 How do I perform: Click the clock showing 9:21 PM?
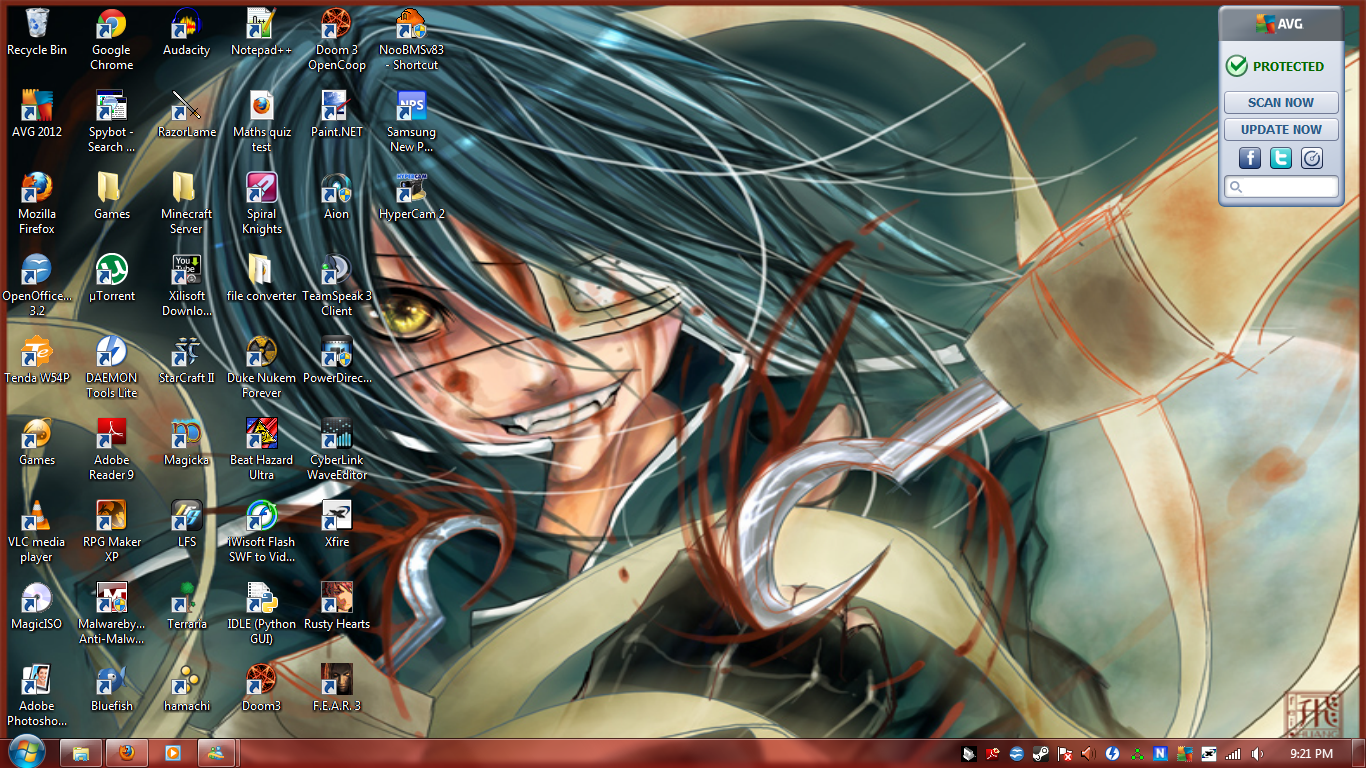(x=1311, y=753)
